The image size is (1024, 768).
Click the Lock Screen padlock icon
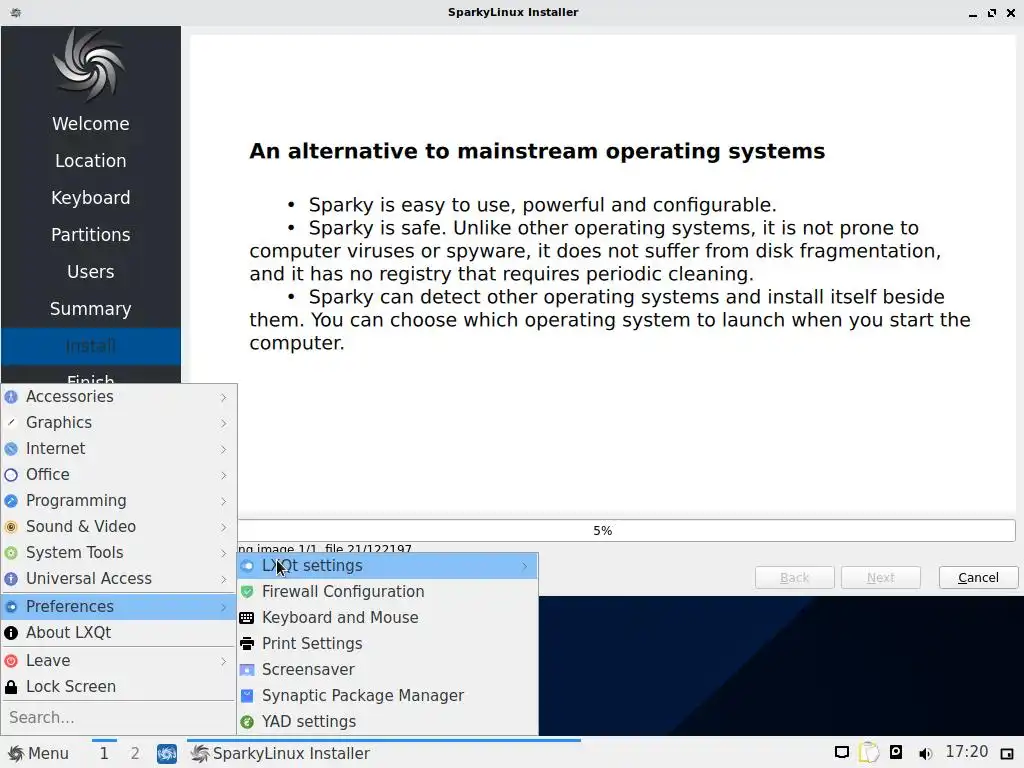(11, 687)
